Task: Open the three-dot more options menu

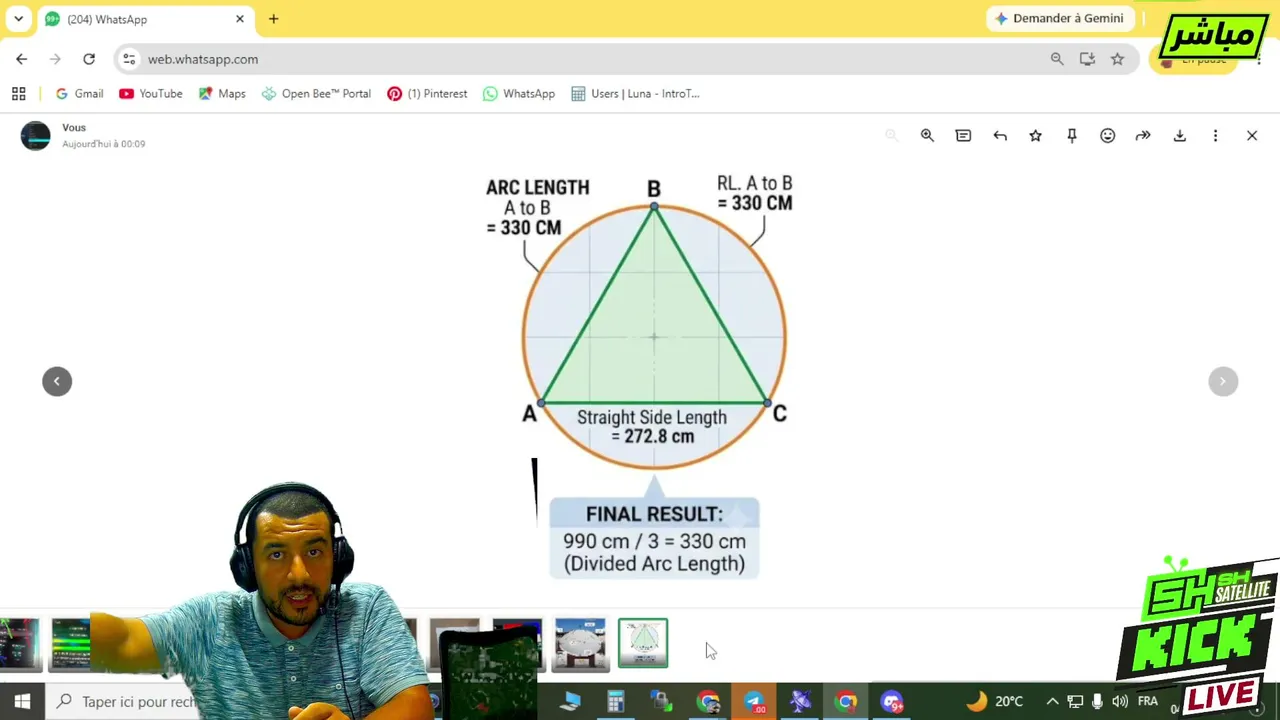Action: tap(1216, 136)
